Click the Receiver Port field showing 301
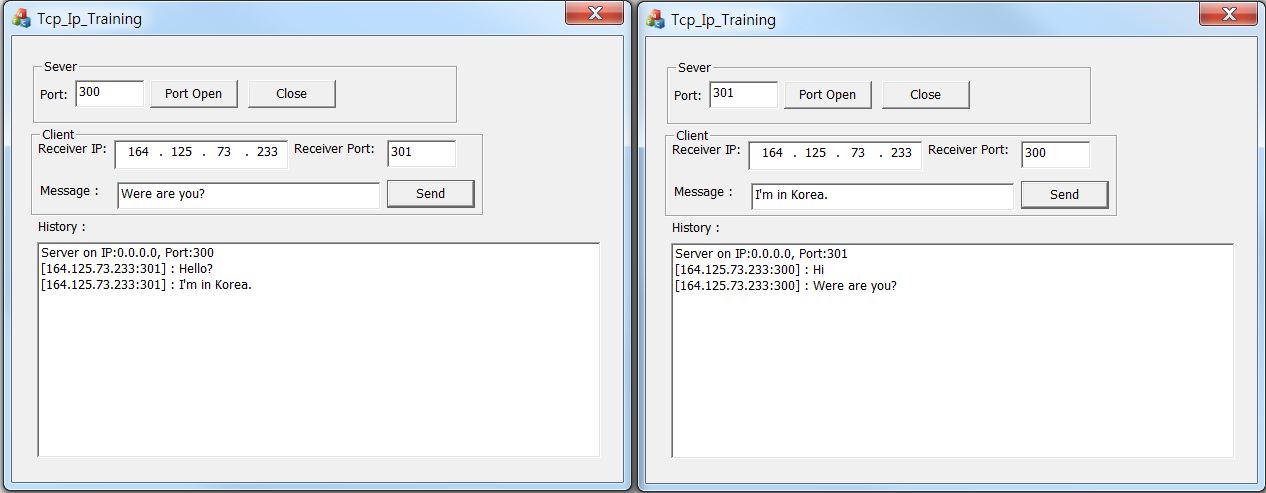Screen dimensions: 1266x493 click(422, 153)
